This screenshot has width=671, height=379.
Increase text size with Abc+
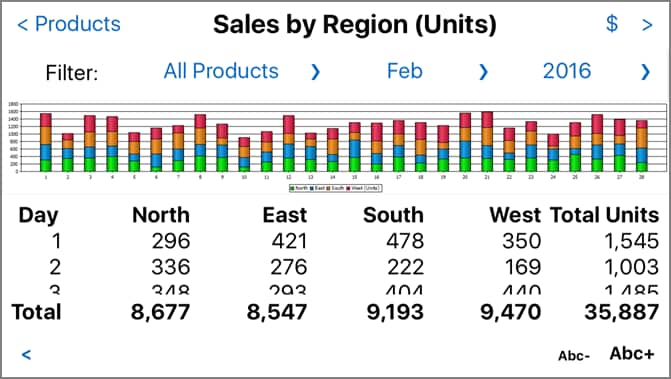(x=632, y=353)
